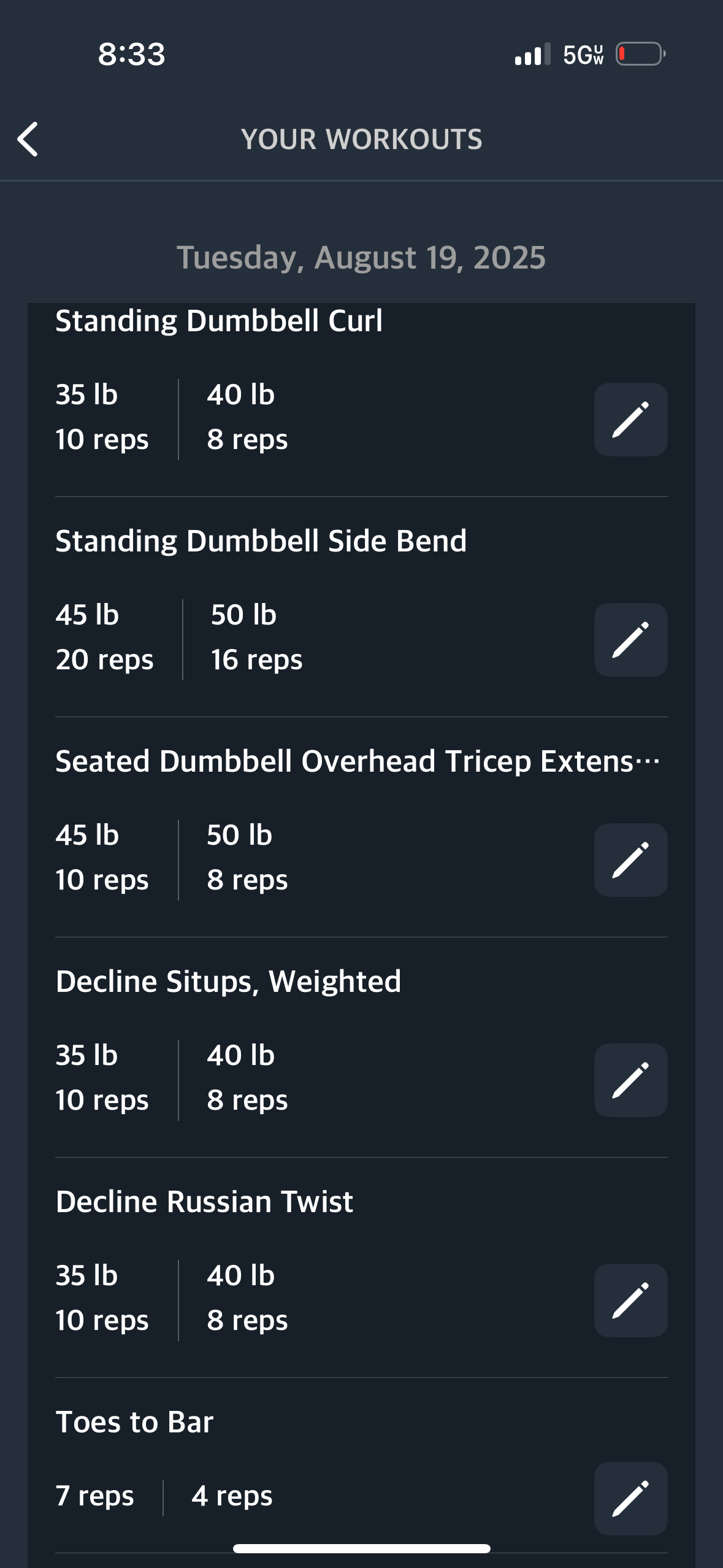
Task: Edit Toes to Bar sets
Action: [630, 1499]
